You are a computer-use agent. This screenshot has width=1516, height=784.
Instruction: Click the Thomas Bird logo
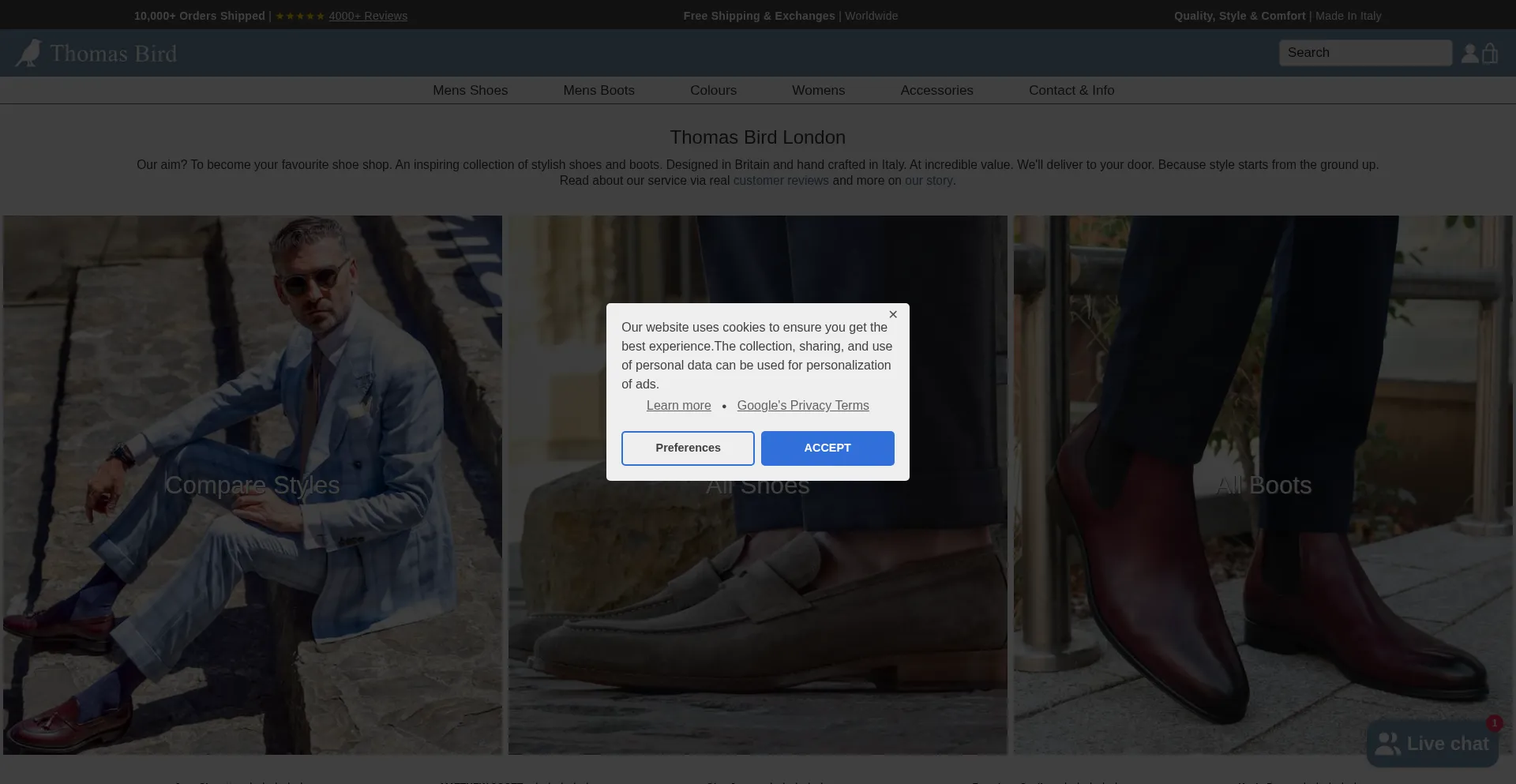[96, 53]
